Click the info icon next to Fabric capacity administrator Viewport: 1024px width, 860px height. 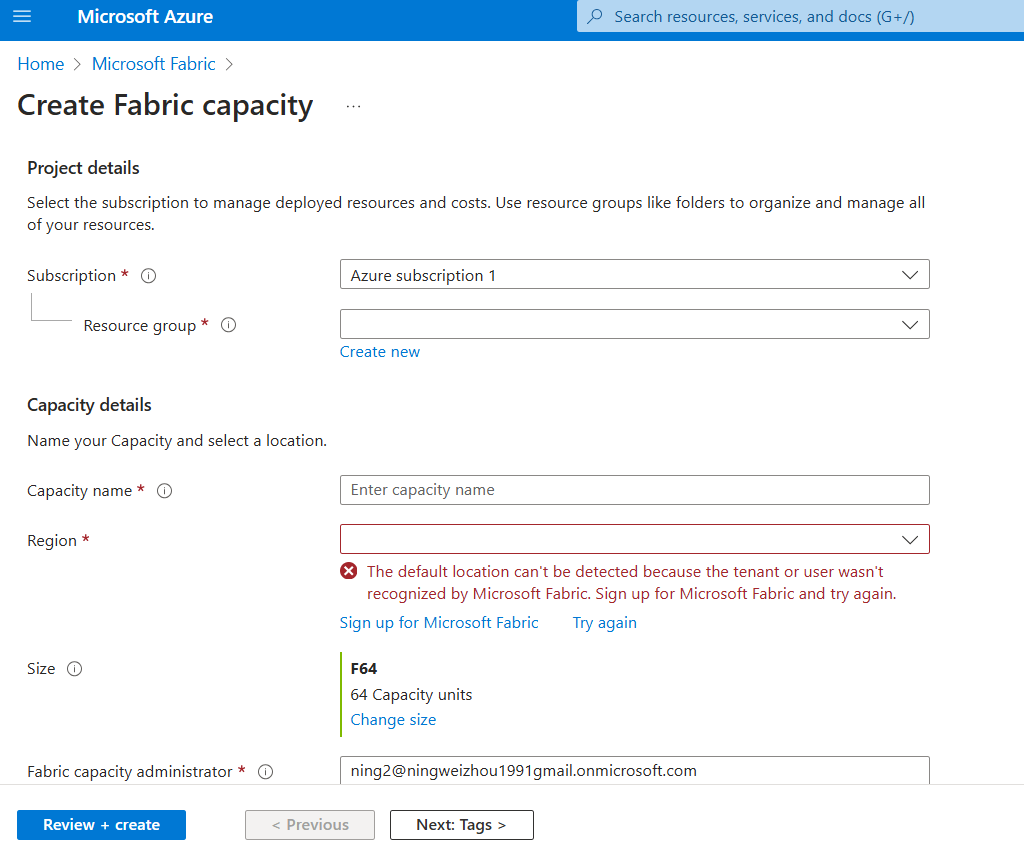265,771
